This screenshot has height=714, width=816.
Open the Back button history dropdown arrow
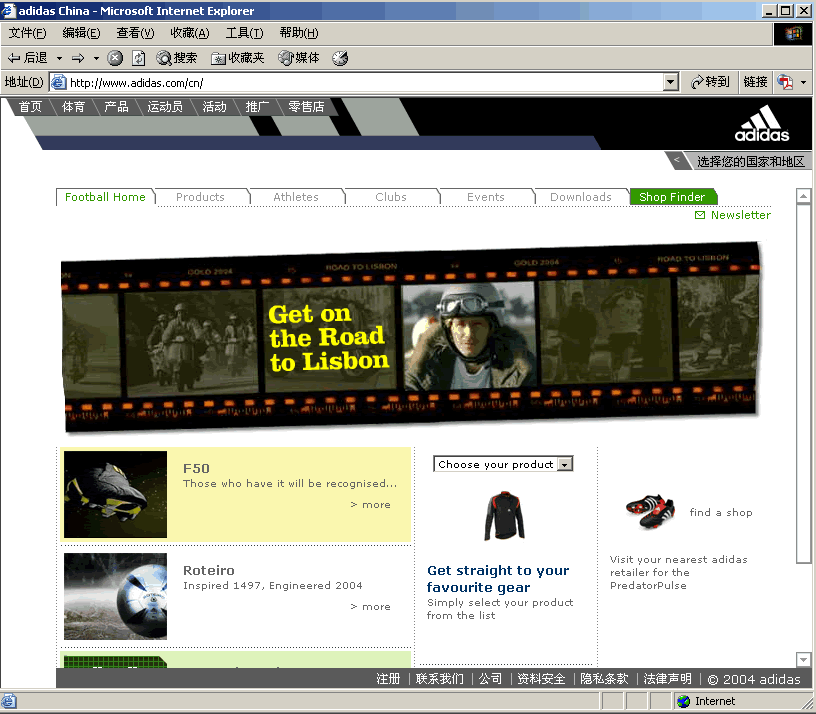click(59, 58)
